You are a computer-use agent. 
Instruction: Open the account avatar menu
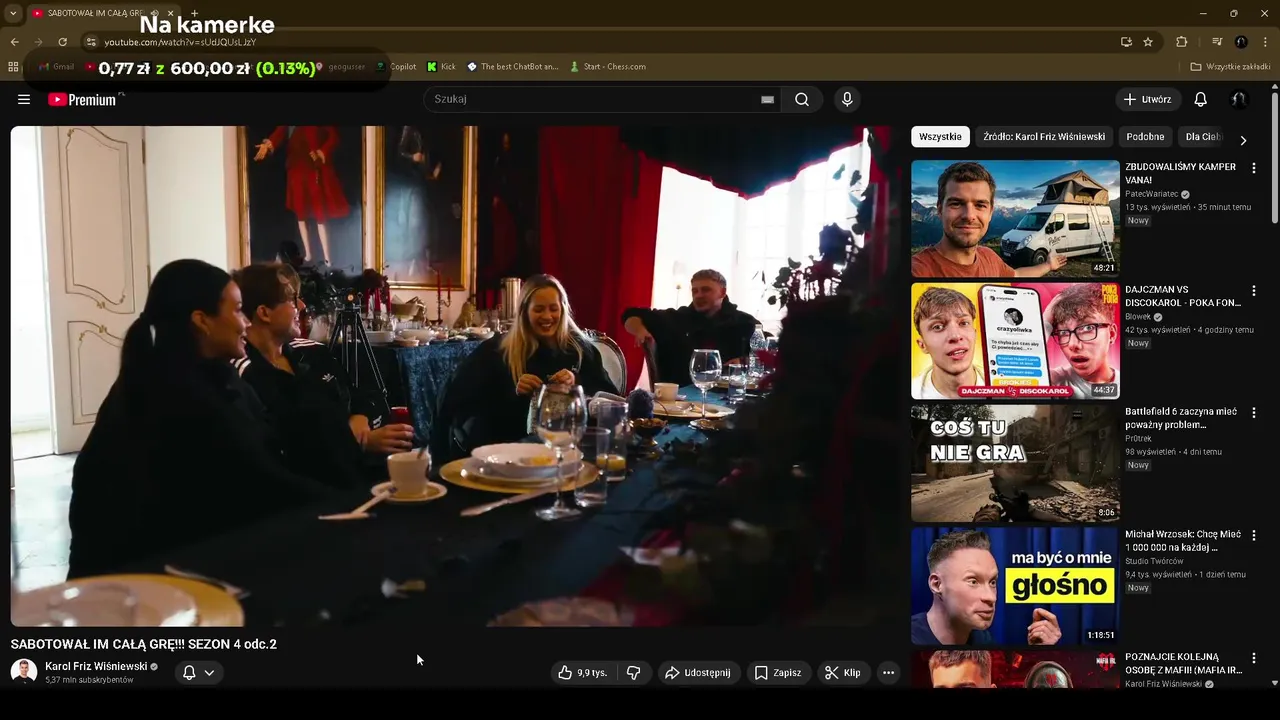click(1238, 99)
